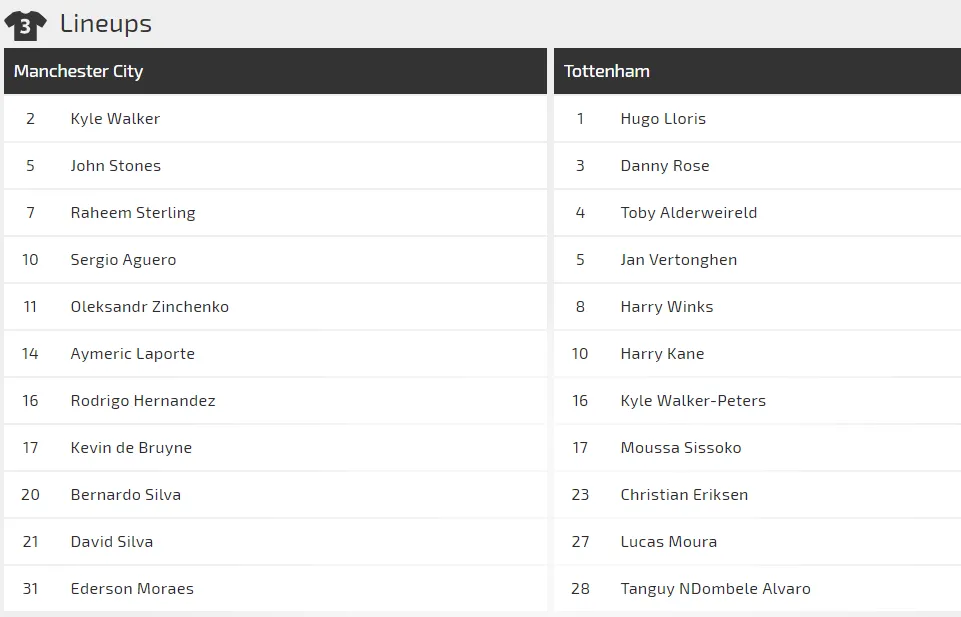Open Hugo Lloris's player link
961x617 pixels.
pos(663,119)
